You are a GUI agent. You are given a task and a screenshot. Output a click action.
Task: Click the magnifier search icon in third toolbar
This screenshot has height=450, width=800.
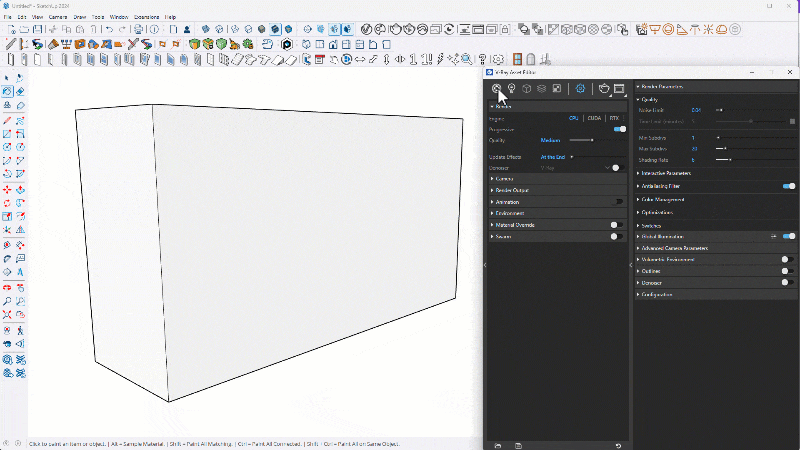[466, 60]
